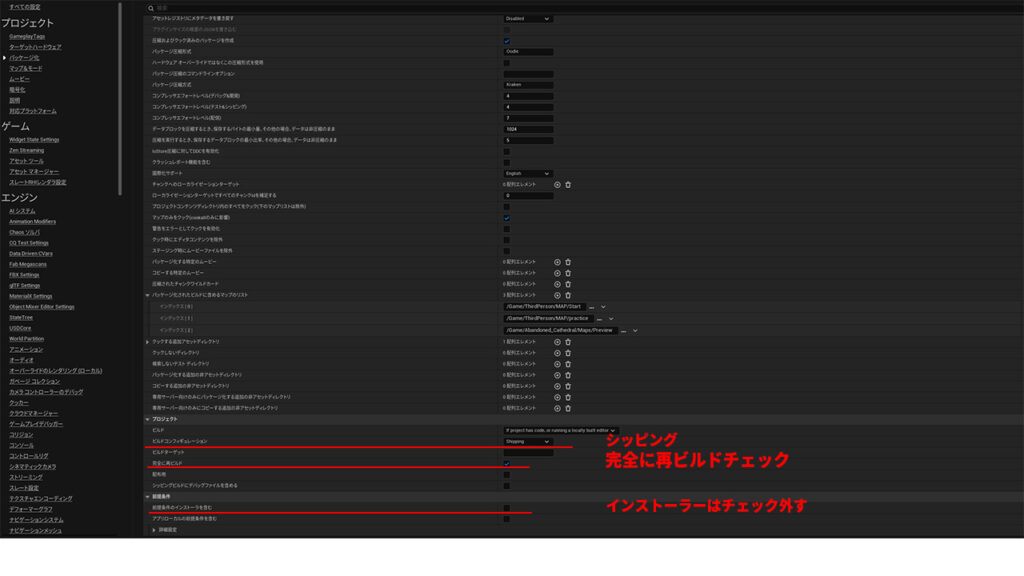Uncheck the 完全に再ビルド checkbox
1024x576 pixels.
click(x=507, y=463)
